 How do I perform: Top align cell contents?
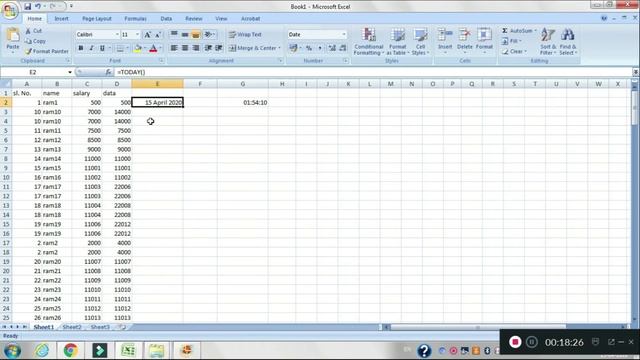[x=174, y=35]
